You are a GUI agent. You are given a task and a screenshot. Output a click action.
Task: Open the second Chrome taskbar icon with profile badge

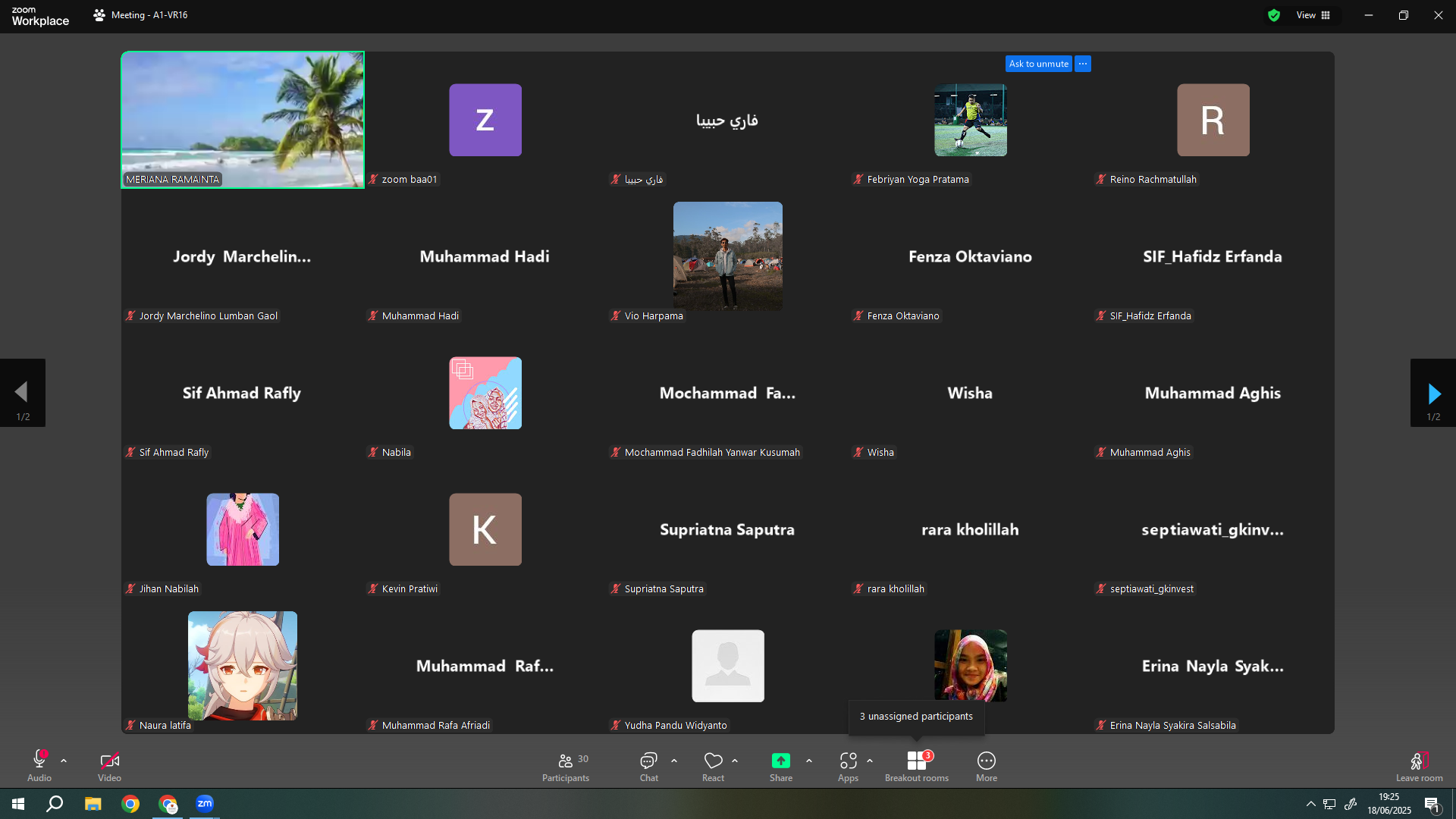click(168, 804)
